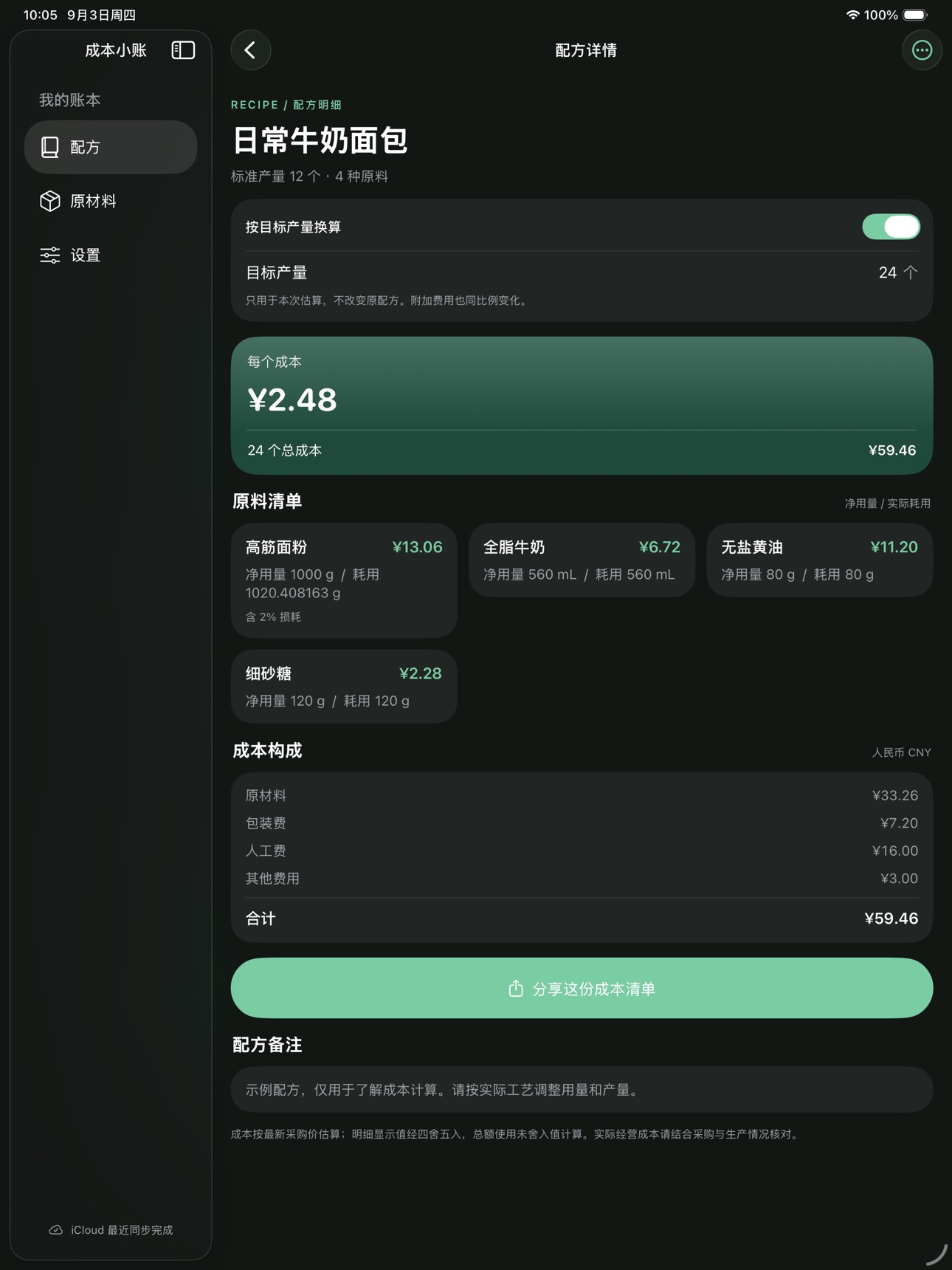Open the 细砂糖 ingredient card
This screenshot has height=1270, width=952.
(x=344, y=686)
